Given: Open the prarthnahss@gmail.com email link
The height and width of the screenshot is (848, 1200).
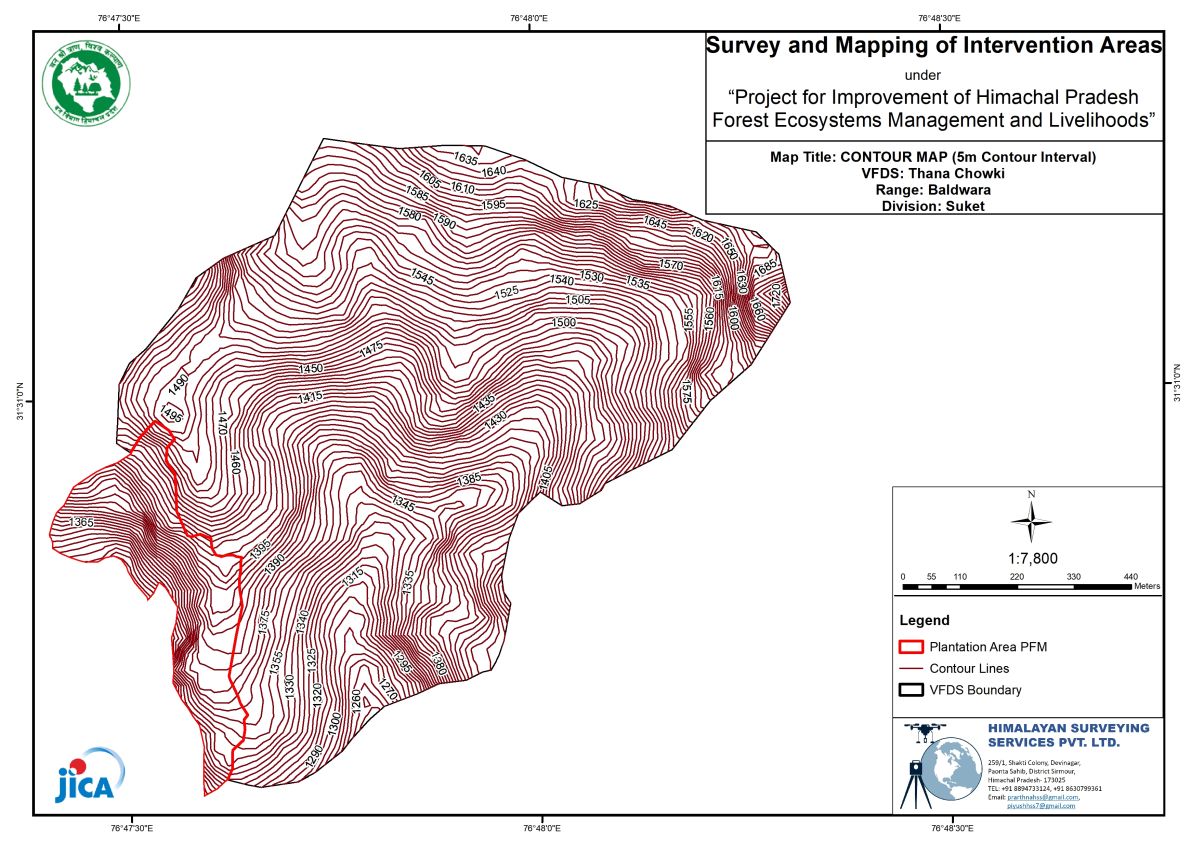Looking at the screenshot, I should point(1041,797).
